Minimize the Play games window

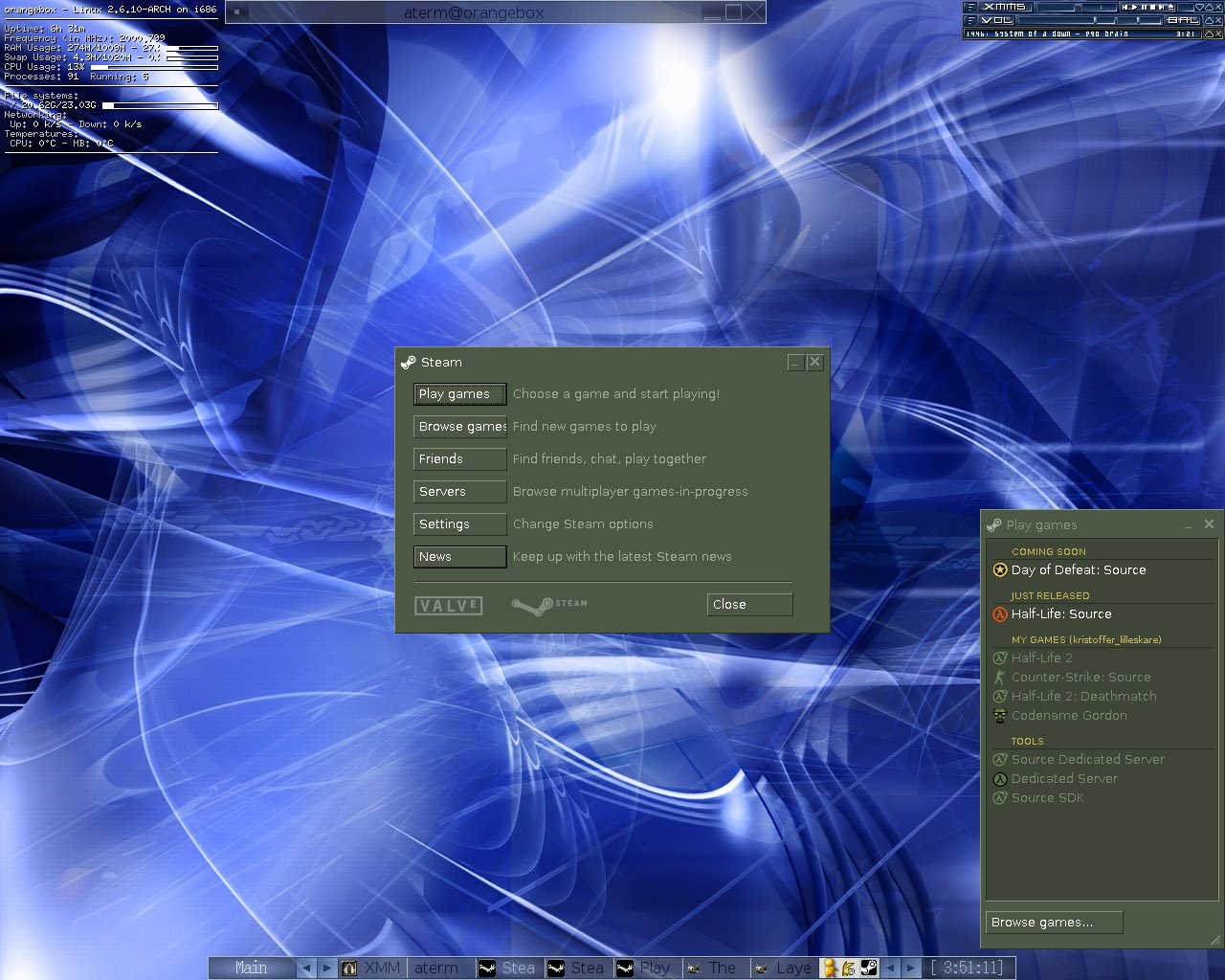pos(1189,525)
